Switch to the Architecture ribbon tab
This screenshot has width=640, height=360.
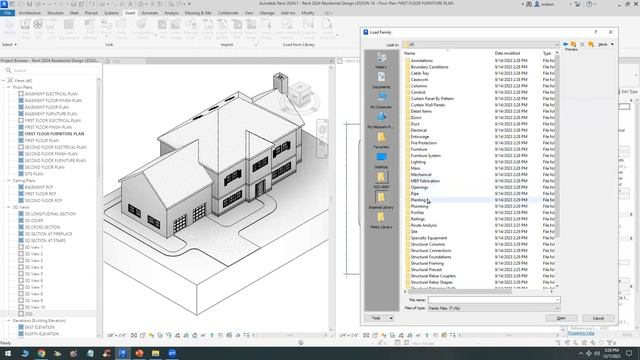[30, 13]
